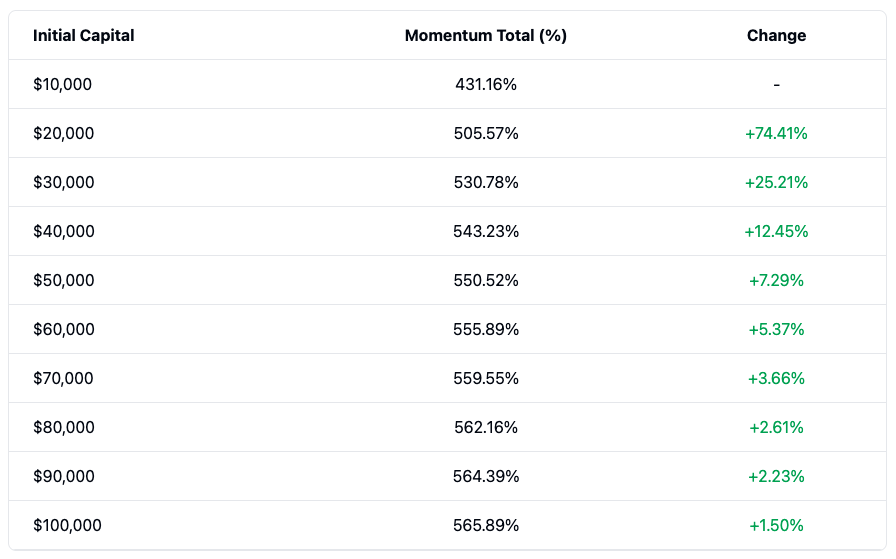Select the +25.21% change cell
The image size is (896, 559).
776,183
